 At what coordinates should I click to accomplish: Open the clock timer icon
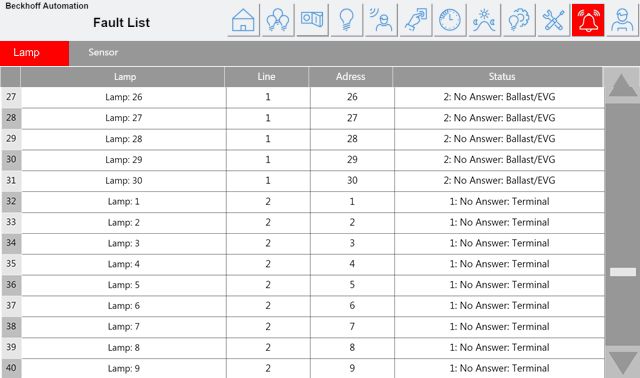pos(450,20)
